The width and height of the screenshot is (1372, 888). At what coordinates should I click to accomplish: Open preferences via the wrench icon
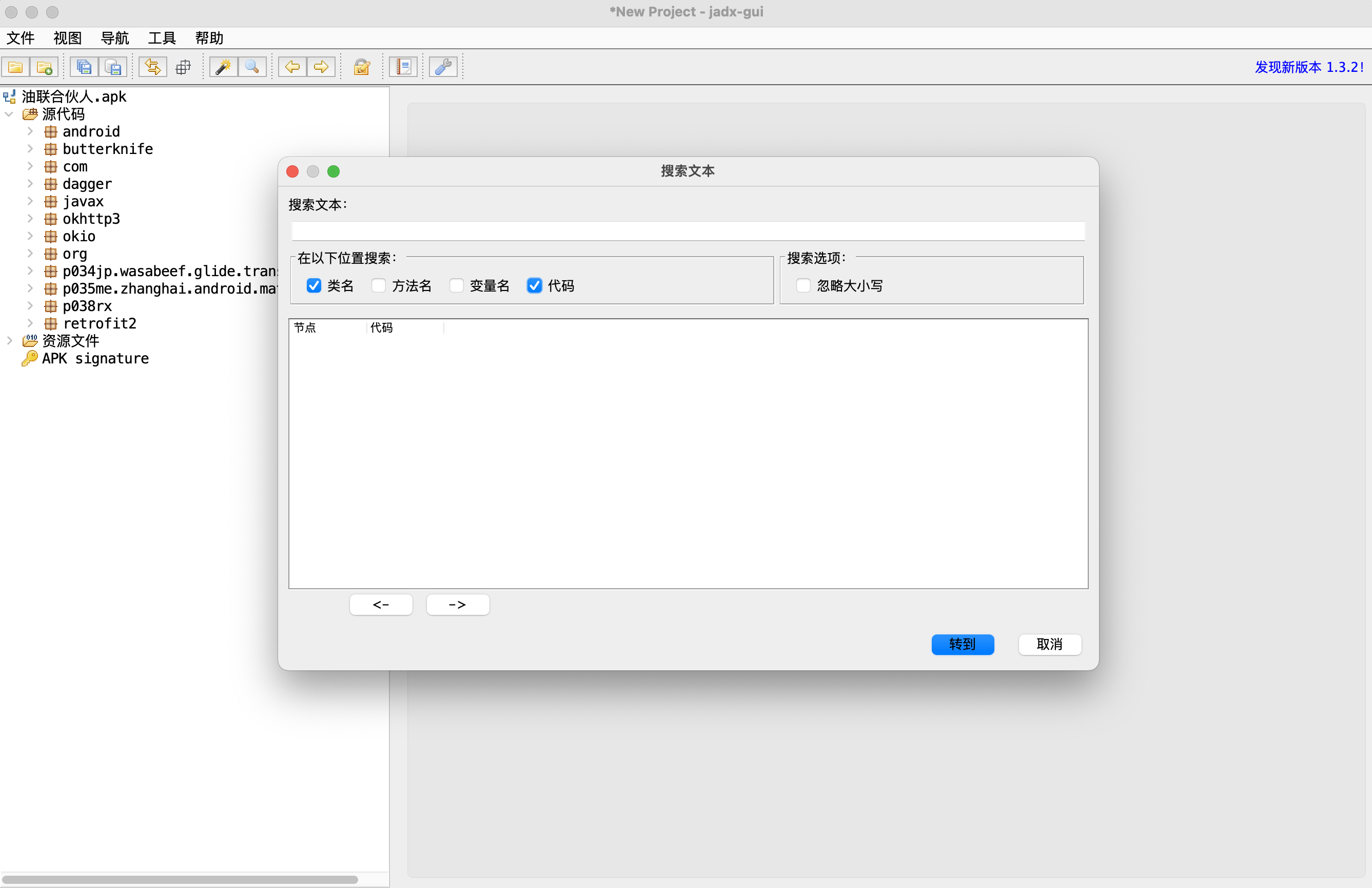(x=443, y=67)
